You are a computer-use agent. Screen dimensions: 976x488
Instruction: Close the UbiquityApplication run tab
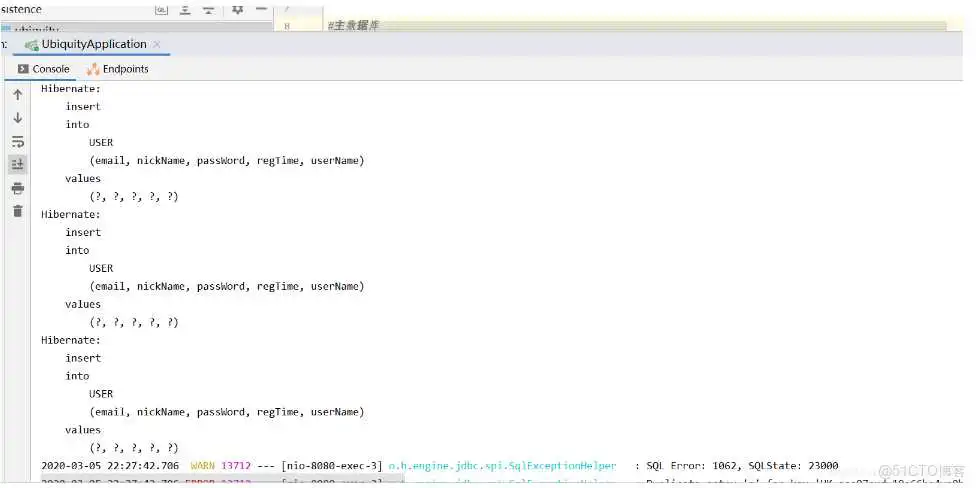click(157, 44)
